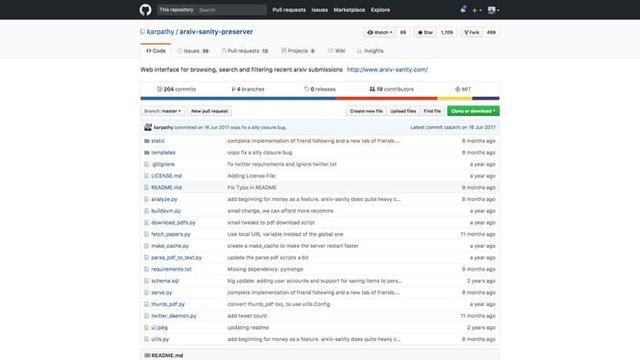This screenshot has height=360, width=640.
Task: Click the blue segment of language bar
Action: 238,98
